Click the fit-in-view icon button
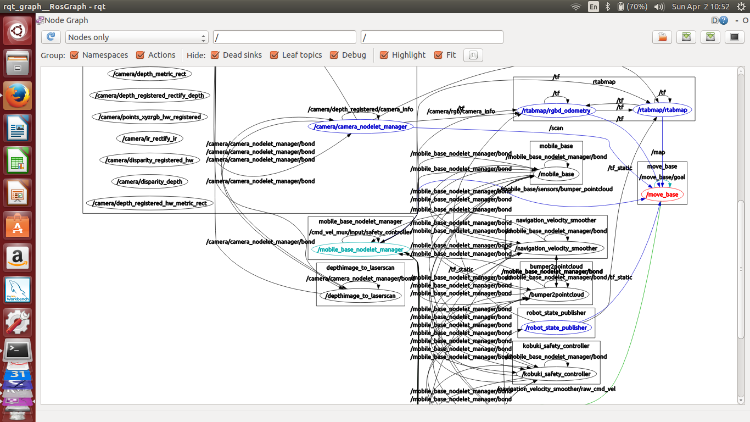This screenshot has width=750, height=422. click(473, 56)
